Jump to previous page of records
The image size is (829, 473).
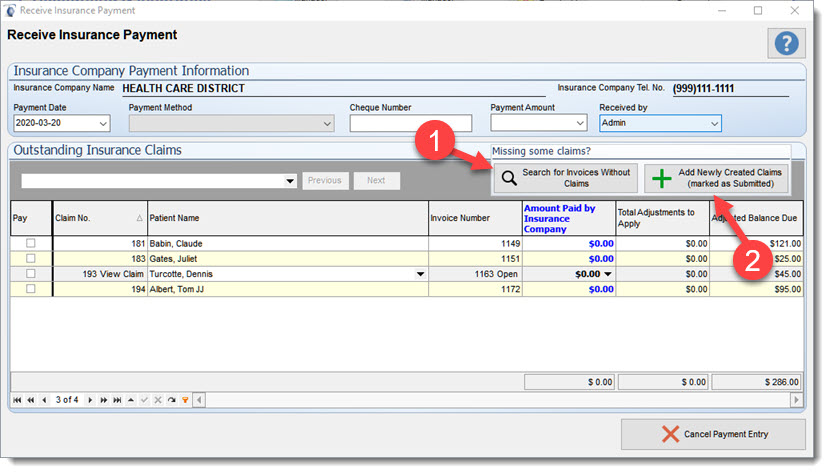[x=31, y=400]
